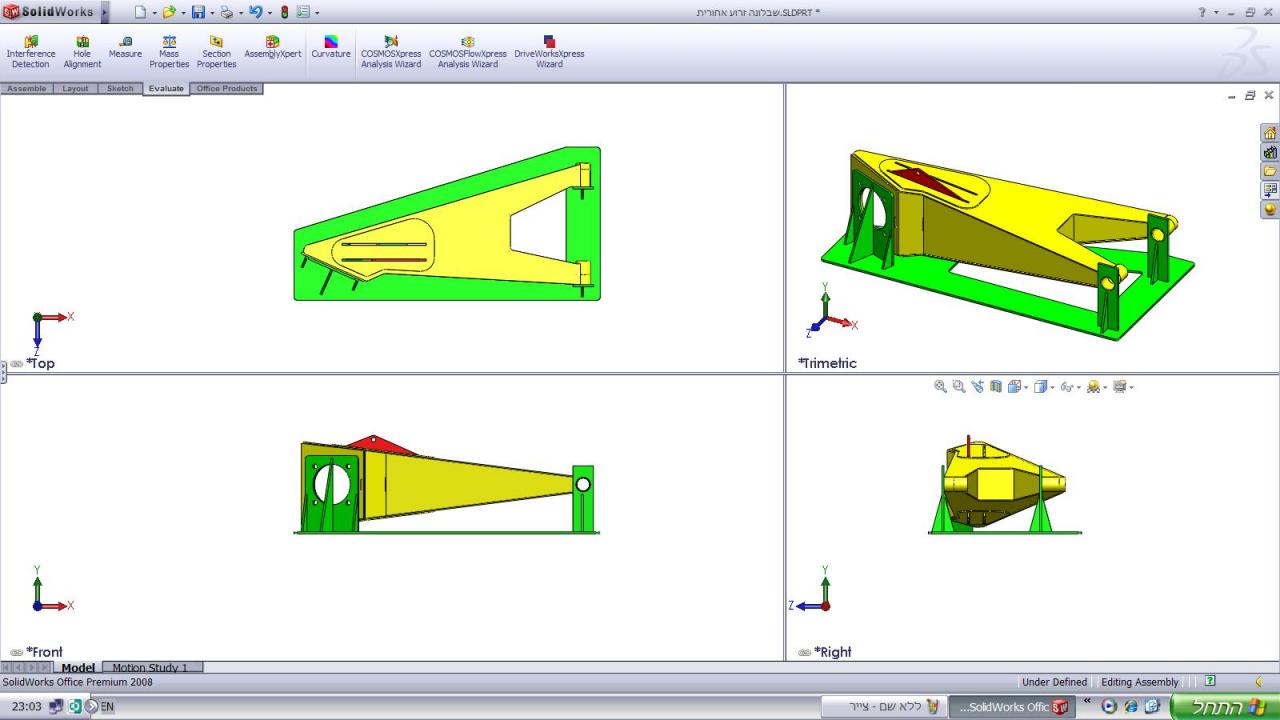Image resolution: width=1280 pixels, height=720 pixels.
Task: Select the Measure tool
Action: [125, 48]
